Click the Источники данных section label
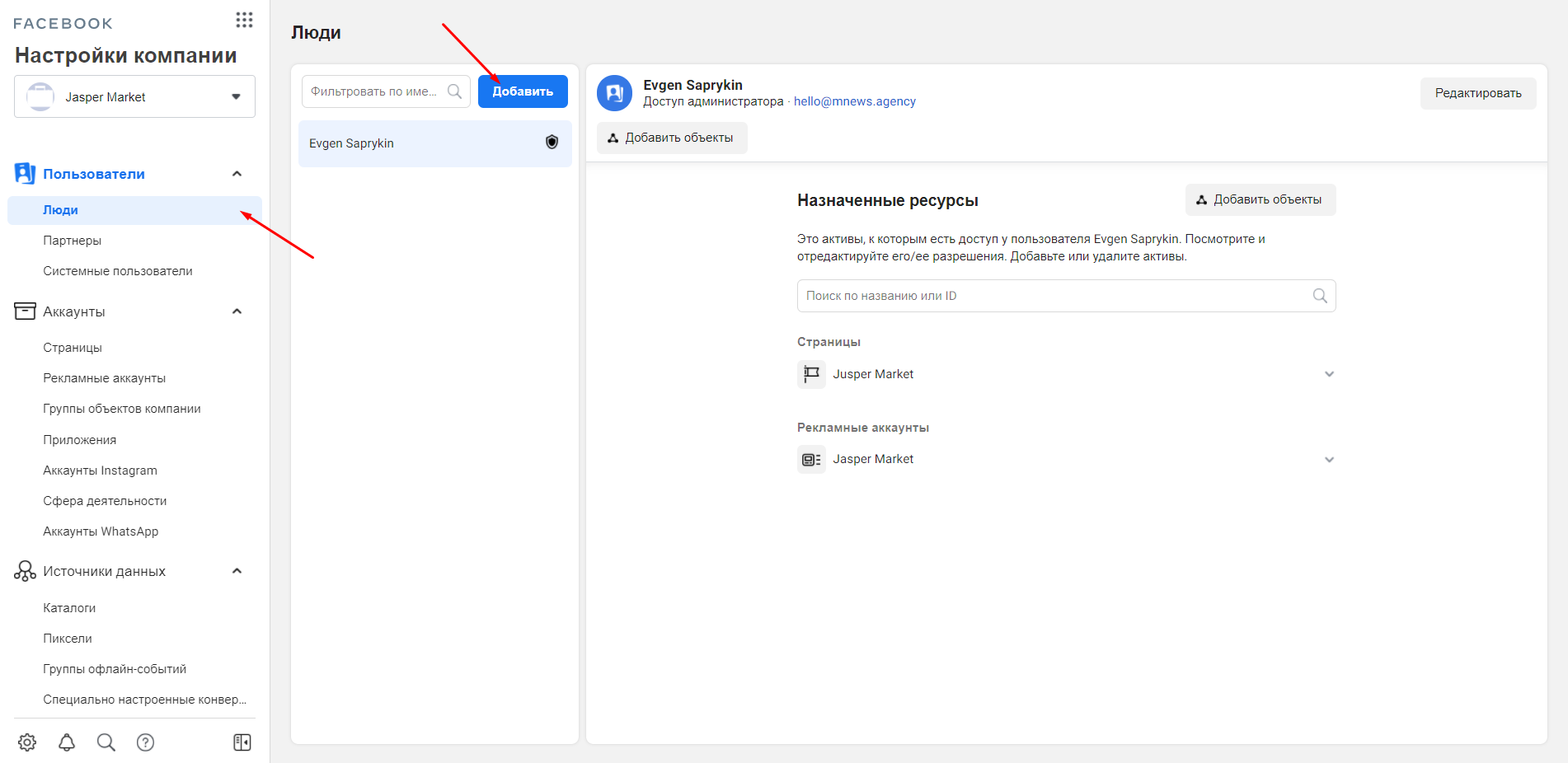Viewport: 1568px width, 763px height. 105,571
